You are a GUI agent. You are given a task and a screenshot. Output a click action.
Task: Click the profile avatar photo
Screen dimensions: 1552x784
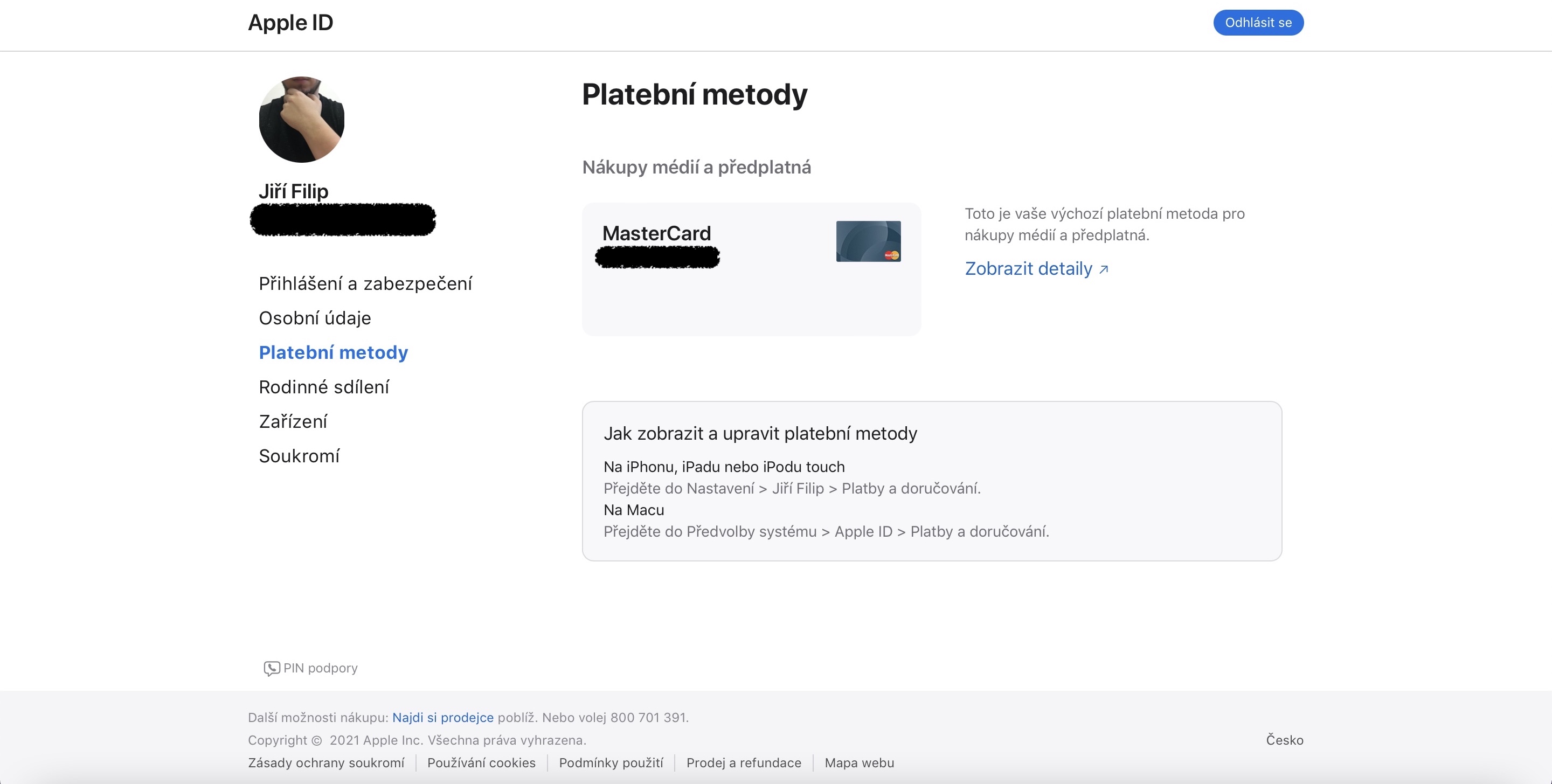coord(301,119)
